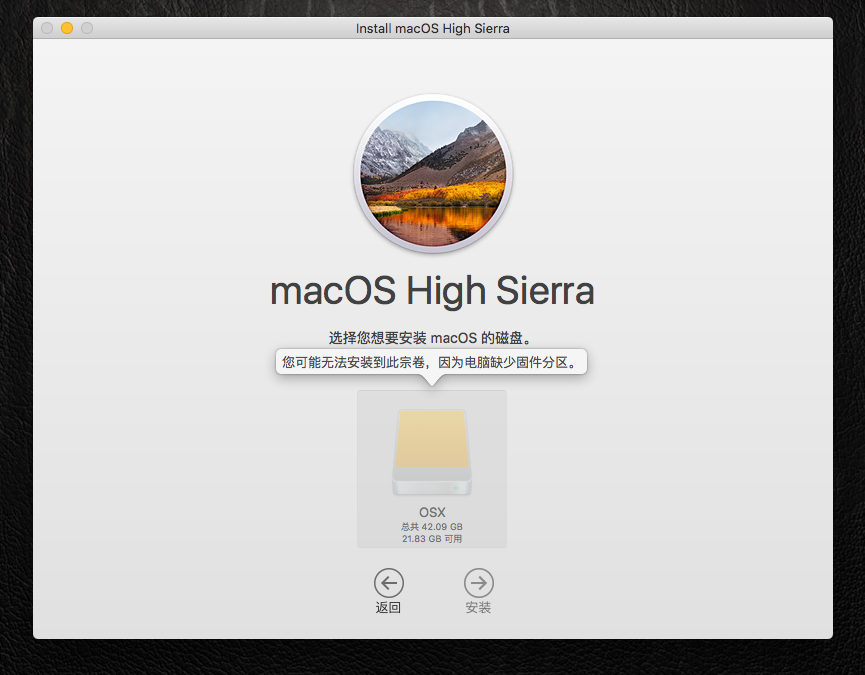The image size is (865, 675).
Task: Click the High Sierra mountain landscape logo
Action: point(432,172)
